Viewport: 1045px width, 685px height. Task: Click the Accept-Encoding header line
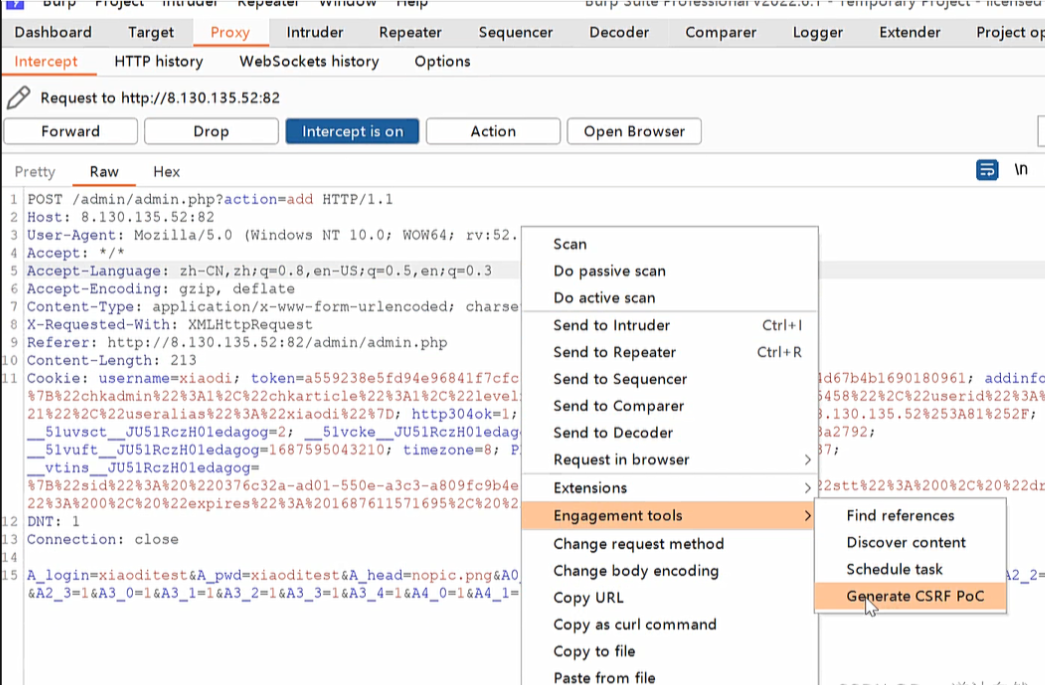[161, 289]
